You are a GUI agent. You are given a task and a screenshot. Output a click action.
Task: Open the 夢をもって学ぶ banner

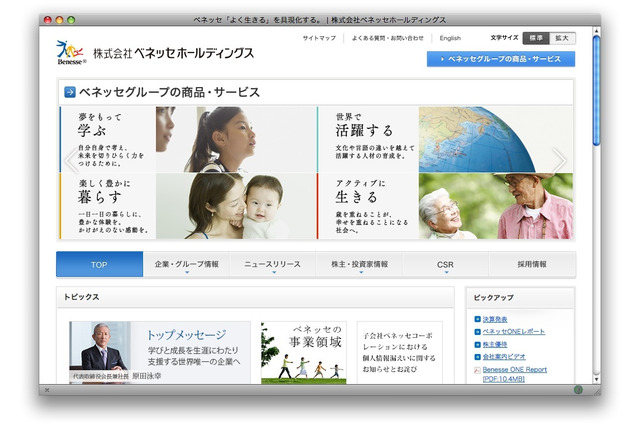coord(188,140)
